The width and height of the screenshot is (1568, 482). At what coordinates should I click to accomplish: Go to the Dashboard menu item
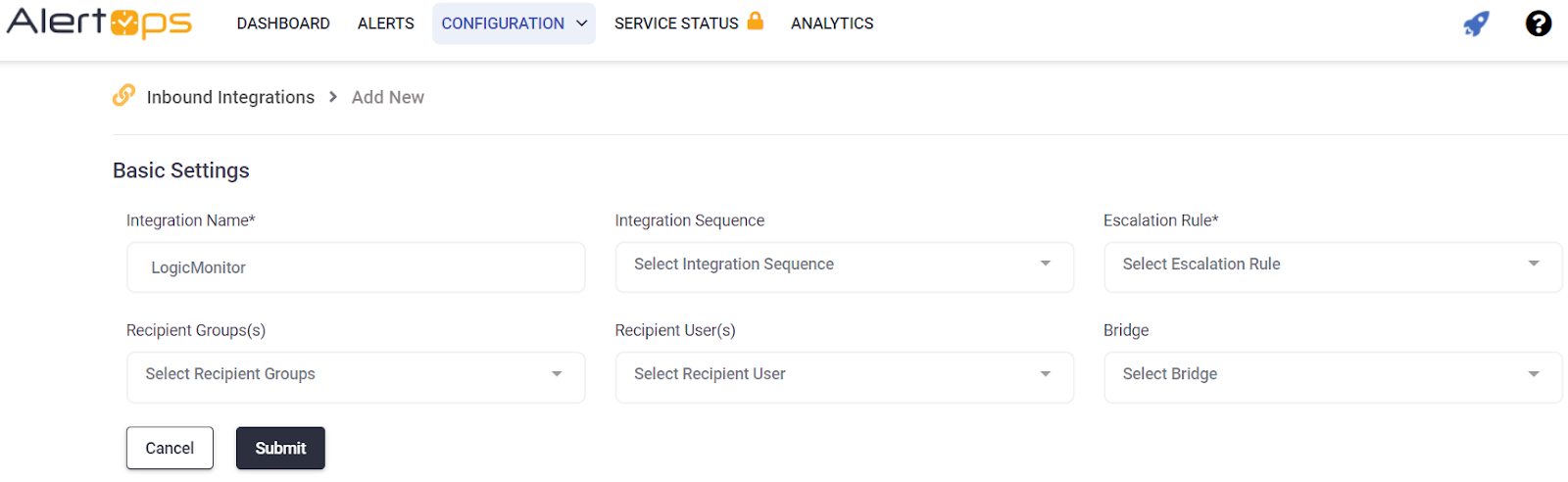[x=283, y=24]
